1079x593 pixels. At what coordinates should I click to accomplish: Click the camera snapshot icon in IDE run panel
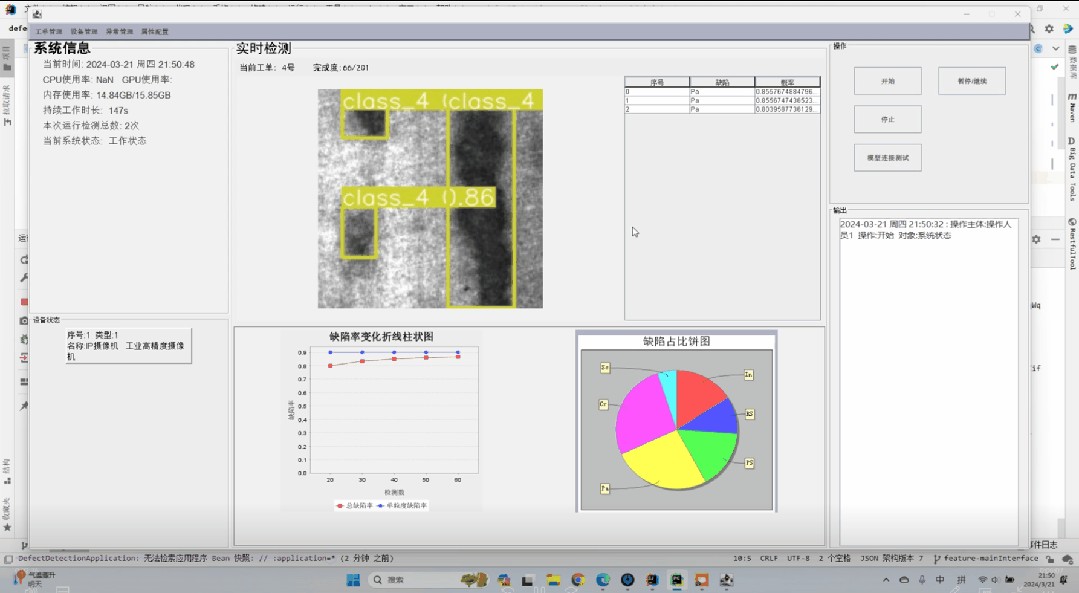[x=24, y=321]
